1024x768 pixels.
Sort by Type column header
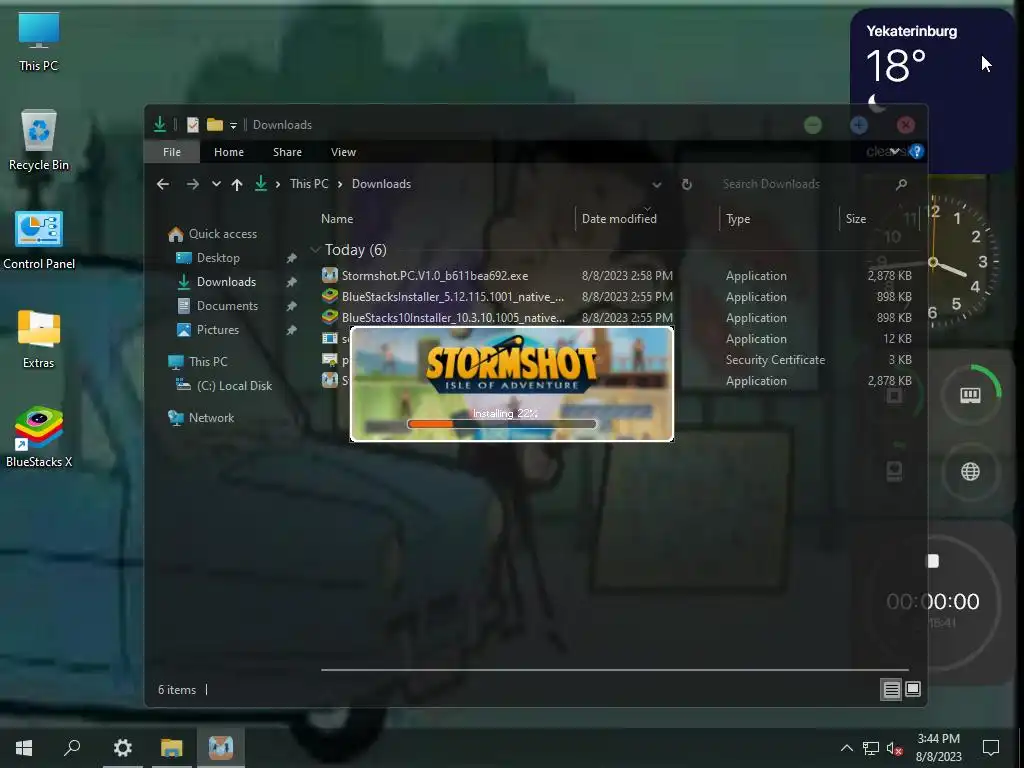738,219
